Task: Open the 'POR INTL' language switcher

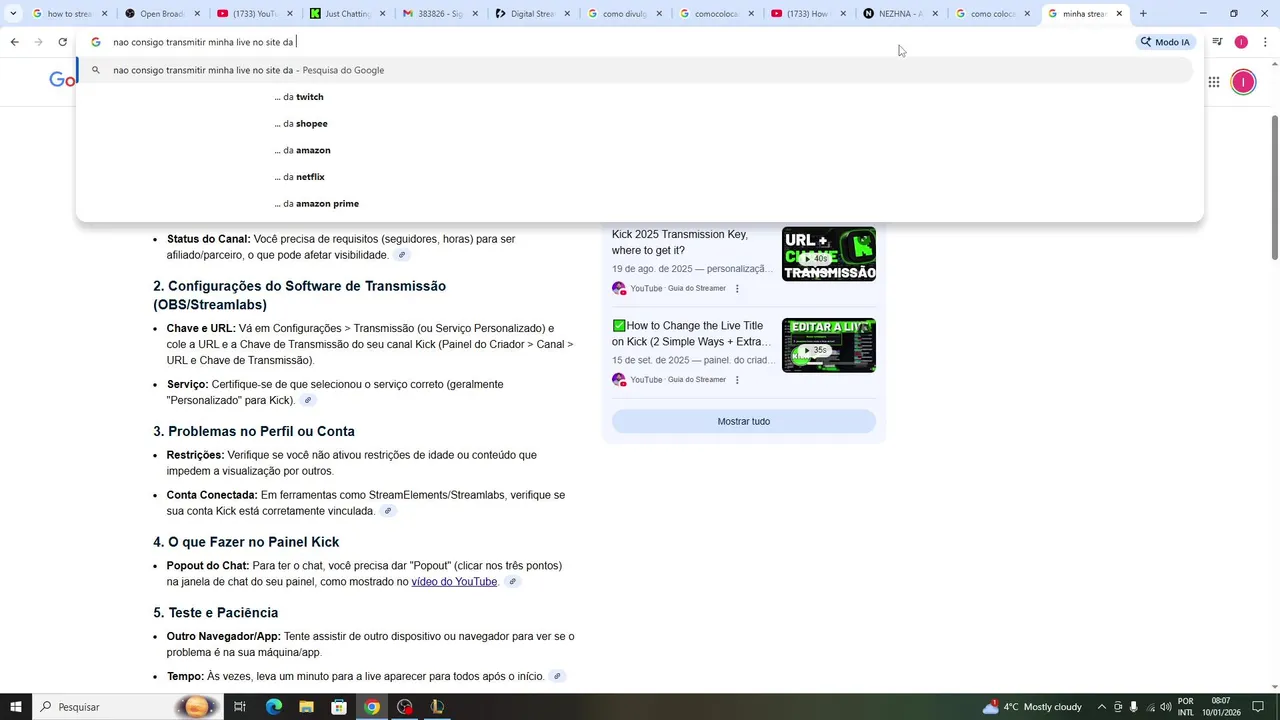Action: click(1186, 707)
